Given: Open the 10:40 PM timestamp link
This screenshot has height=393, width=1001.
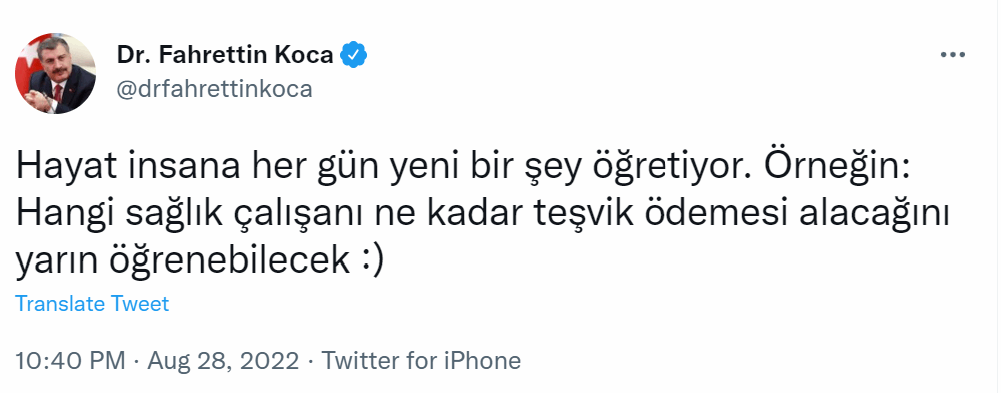Looking at the screenshot, I should [70, 361].
